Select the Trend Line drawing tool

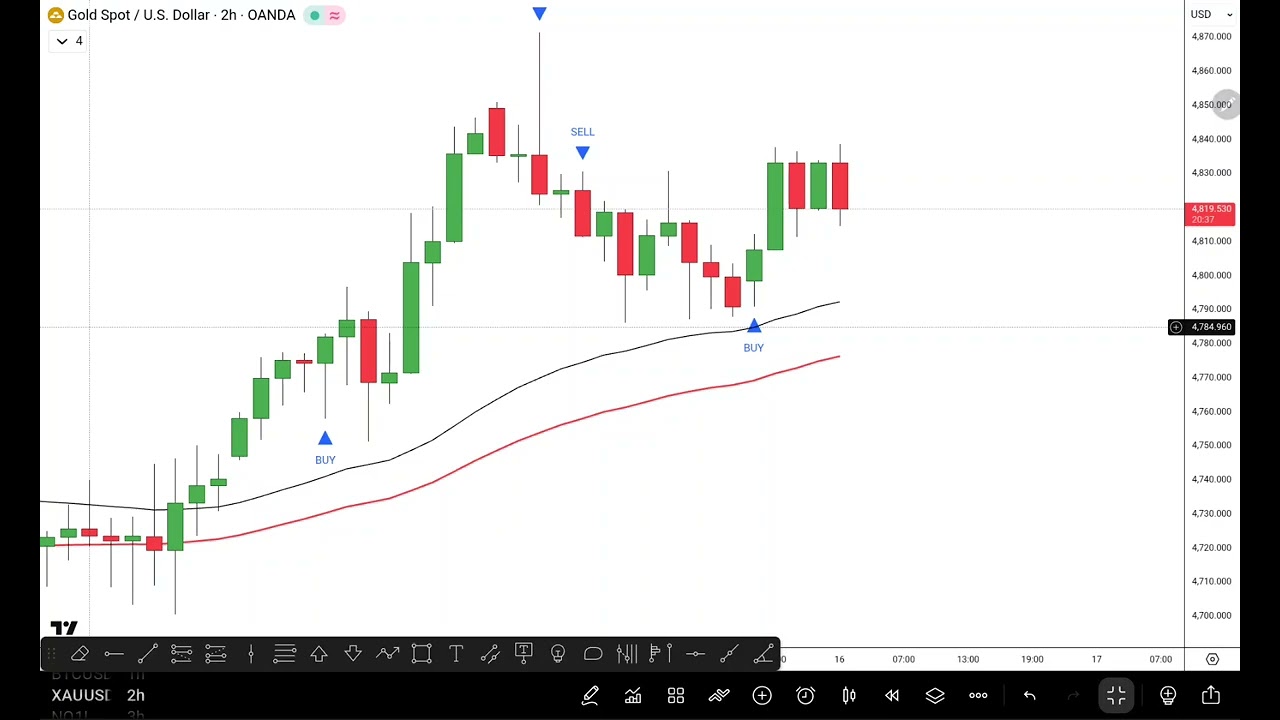point(148,654)
